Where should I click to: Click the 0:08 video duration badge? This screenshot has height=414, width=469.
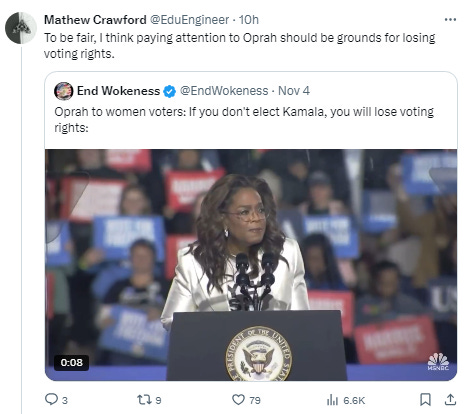click(x=71, y=362)
